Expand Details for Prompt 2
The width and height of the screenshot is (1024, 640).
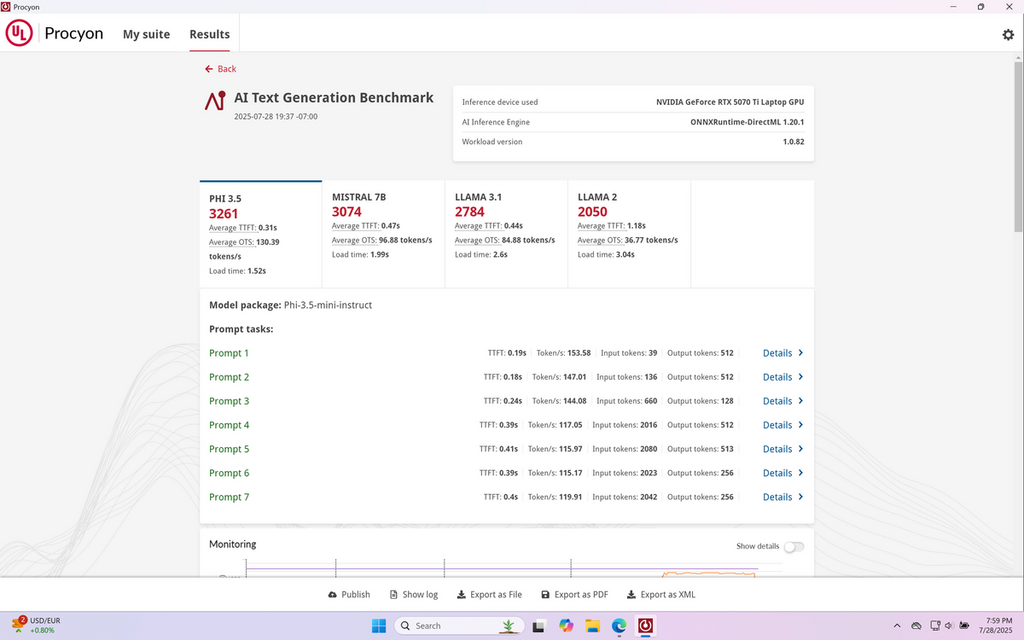(783, 377)
